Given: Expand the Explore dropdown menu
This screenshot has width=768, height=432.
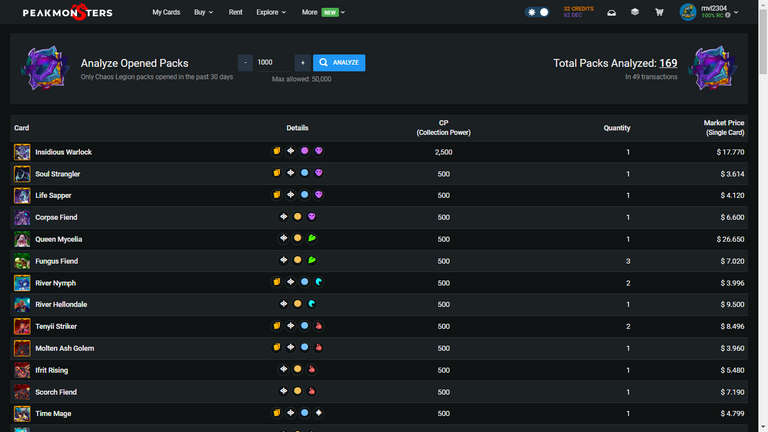Looking at the screenshot, I should 271,12.
